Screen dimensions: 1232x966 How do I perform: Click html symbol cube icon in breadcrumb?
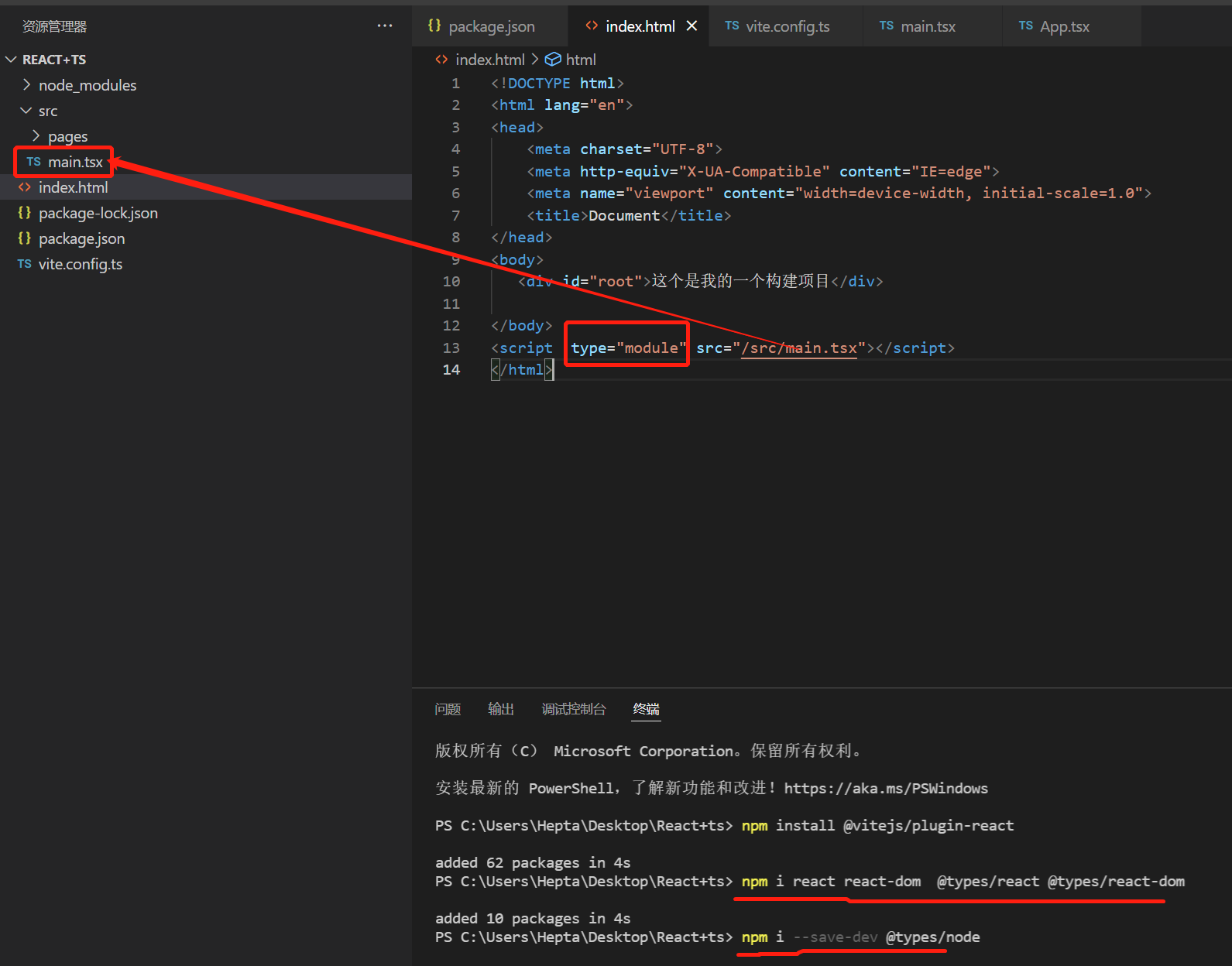click(x=553, y=59)
